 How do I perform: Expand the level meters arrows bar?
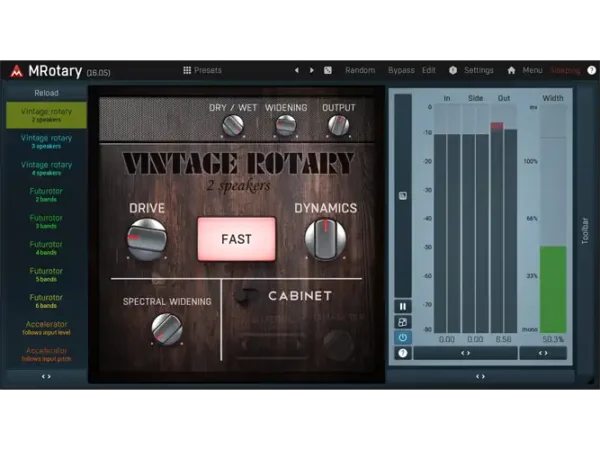pos(465,353)
